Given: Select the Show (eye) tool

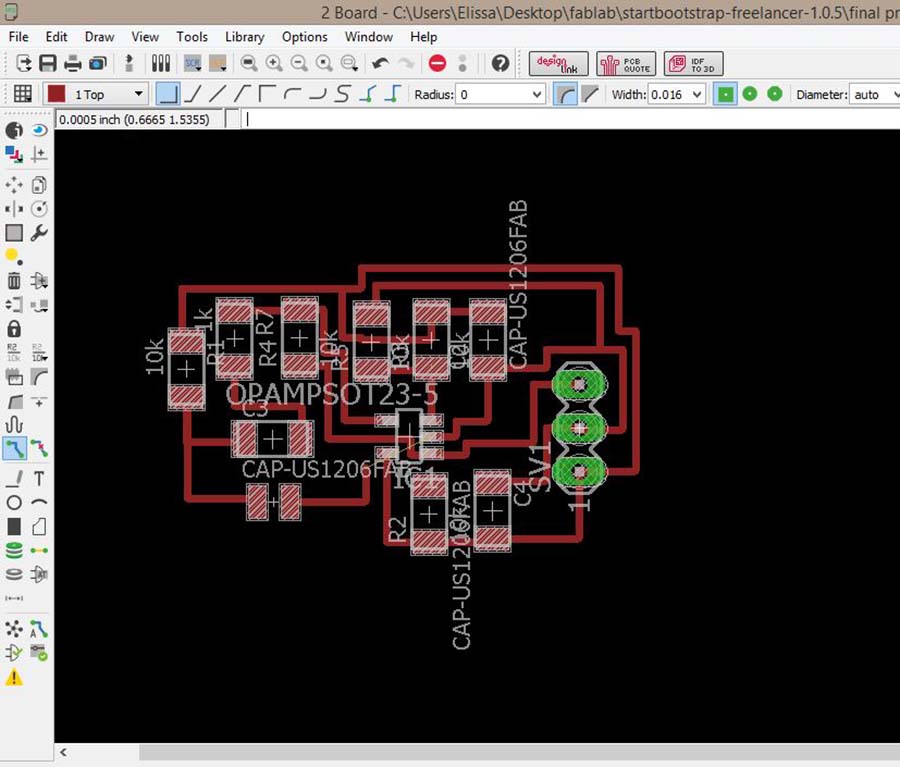Looking at the screenshot, I should [39, 130].
